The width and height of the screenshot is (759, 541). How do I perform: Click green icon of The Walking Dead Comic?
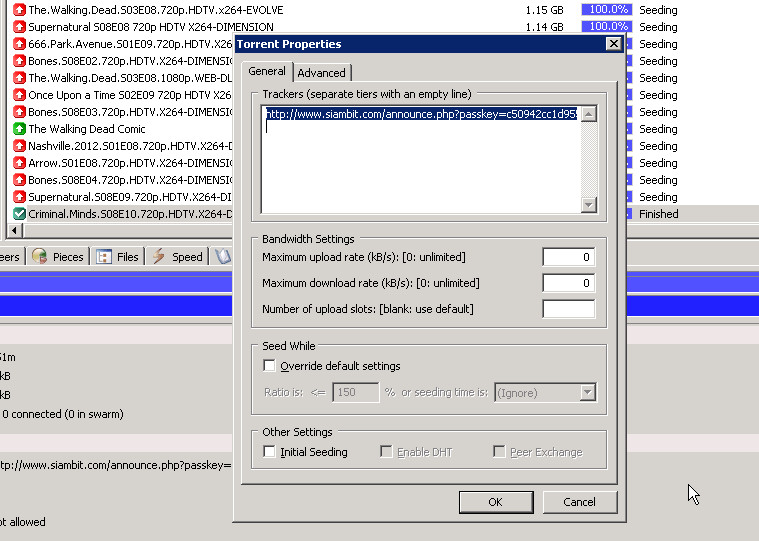click(19, 129)
